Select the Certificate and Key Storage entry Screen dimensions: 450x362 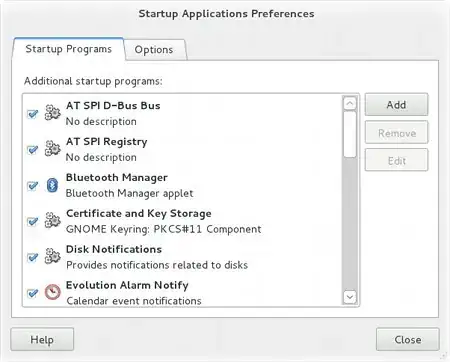[x=182, y=221]
